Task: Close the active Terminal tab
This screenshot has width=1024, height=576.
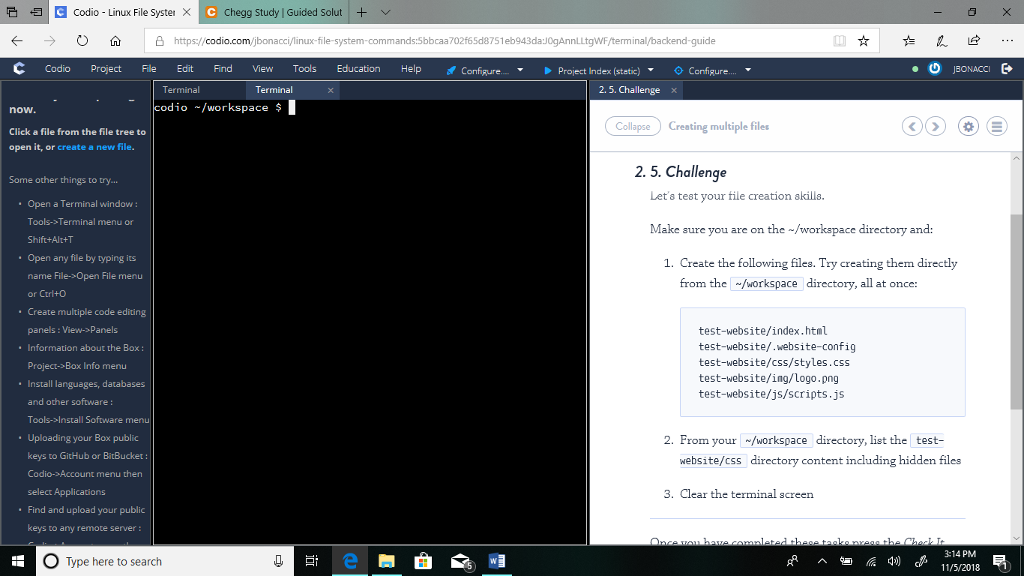Action: pyautogui.click(x=330, y=90)
